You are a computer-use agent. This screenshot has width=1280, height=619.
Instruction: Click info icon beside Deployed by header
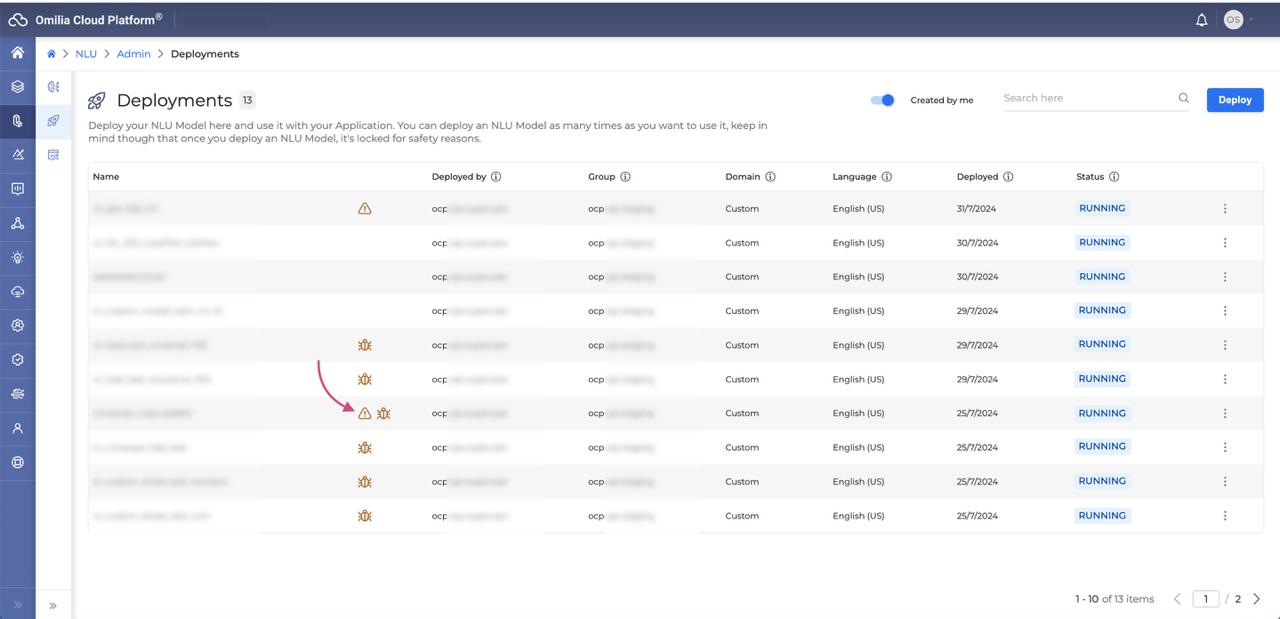pyautogui.click(x=496, y=177)
